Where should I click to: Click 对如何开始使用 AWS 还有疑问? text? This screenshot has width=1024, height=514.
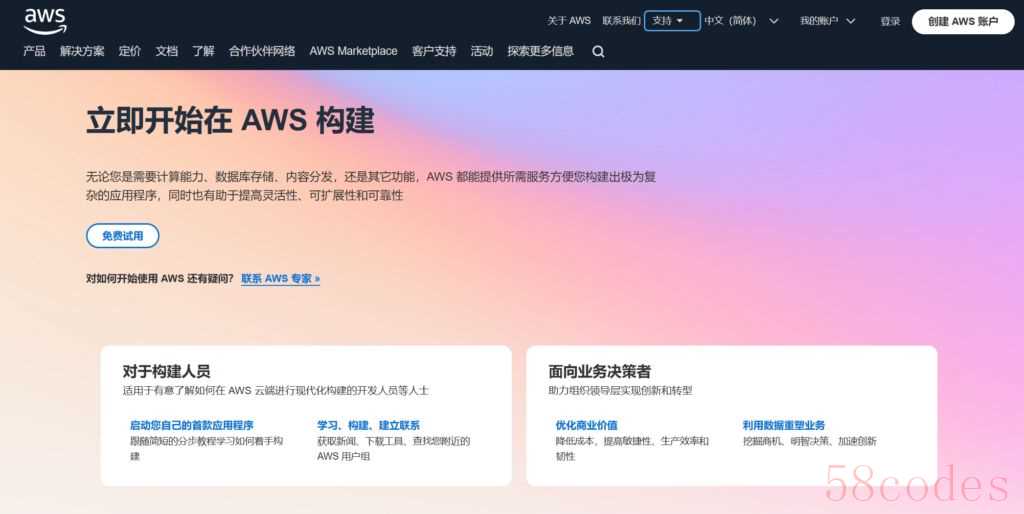coord(160,279)
